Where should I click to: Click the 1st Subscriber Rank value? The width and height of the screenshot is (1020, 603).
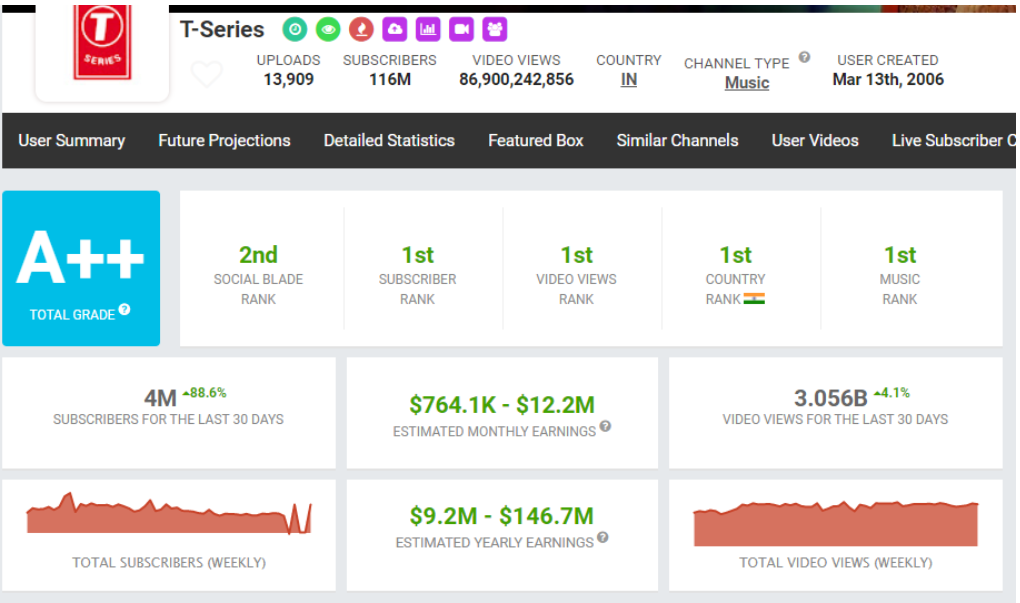pyautogui.click(x=418, y=254)
